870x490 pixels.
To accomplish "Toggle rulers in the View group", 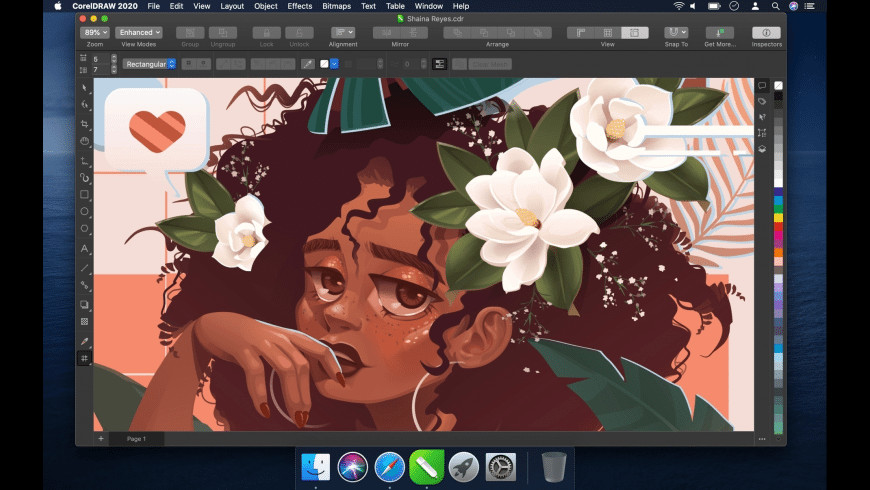I will (x=580, y=33).
